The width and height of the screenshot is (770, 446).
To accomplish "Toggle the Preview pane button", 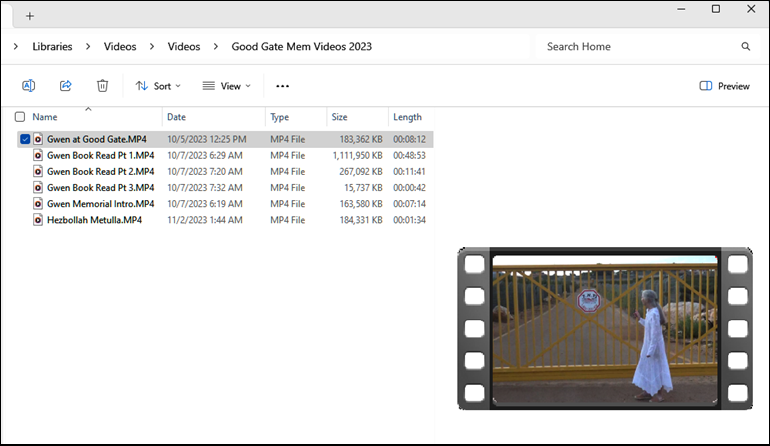I will click(x=724, y=86).
